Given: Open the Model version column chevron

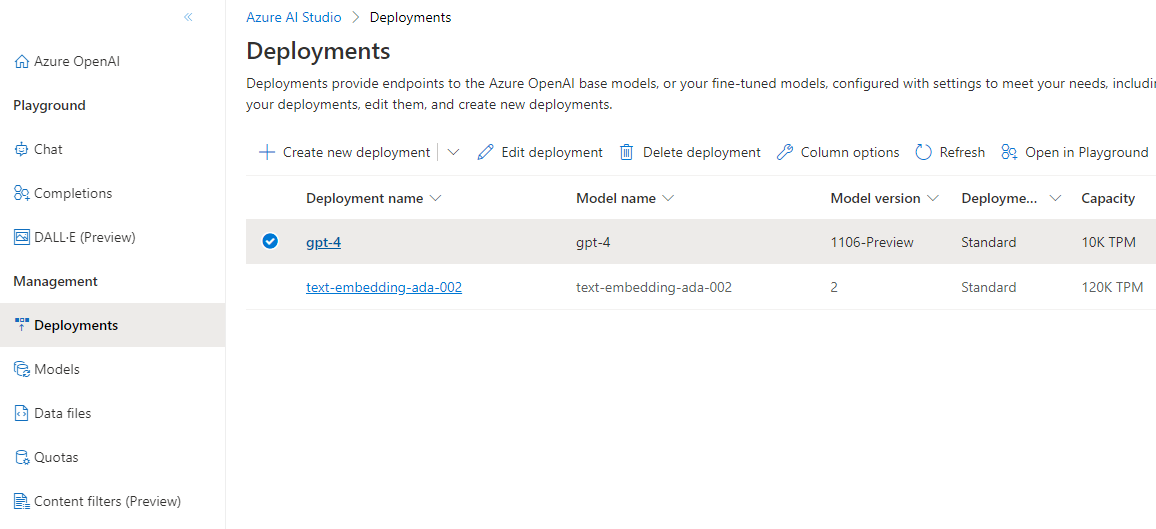Looking at the screenshot, I should coord(933,199).
